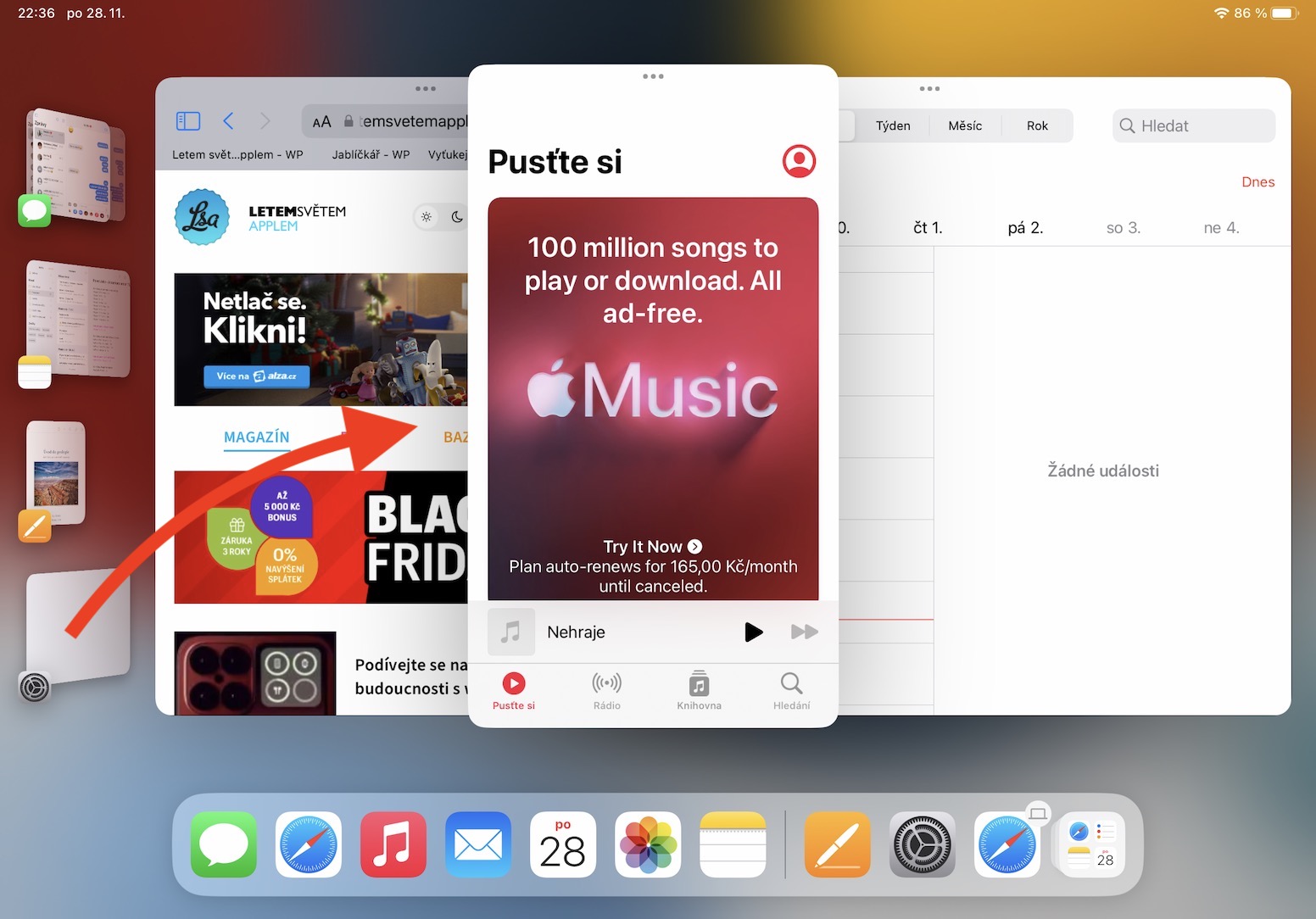Select pá 2. in Calendar
Image resolution: width=1316 pixels, height=919 pixels.
[x=1025, y=227]
